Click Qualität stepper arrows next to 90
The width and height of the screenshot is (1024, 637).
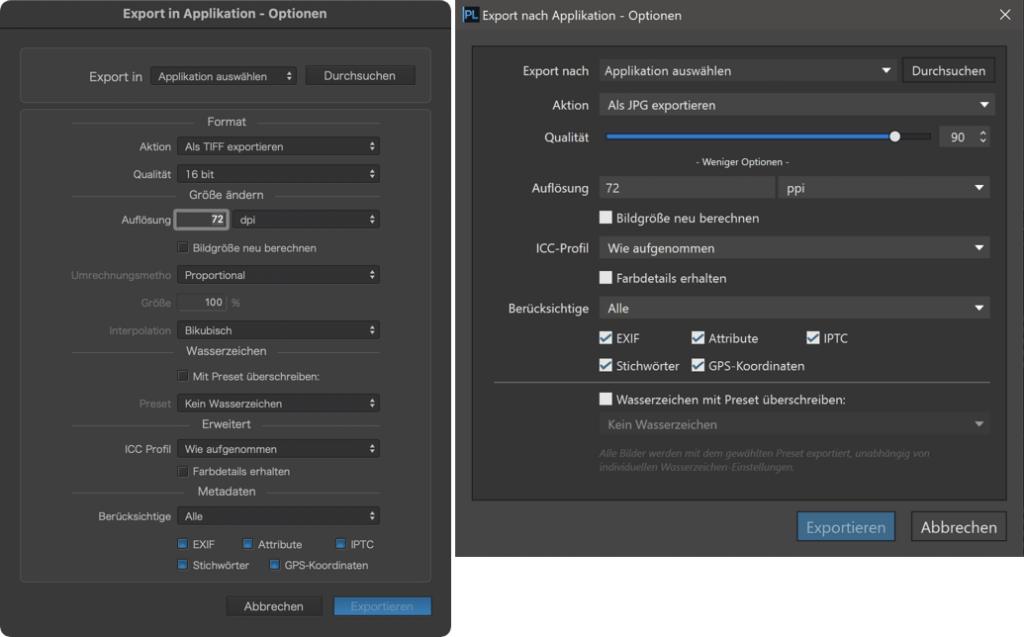point(983,137)
